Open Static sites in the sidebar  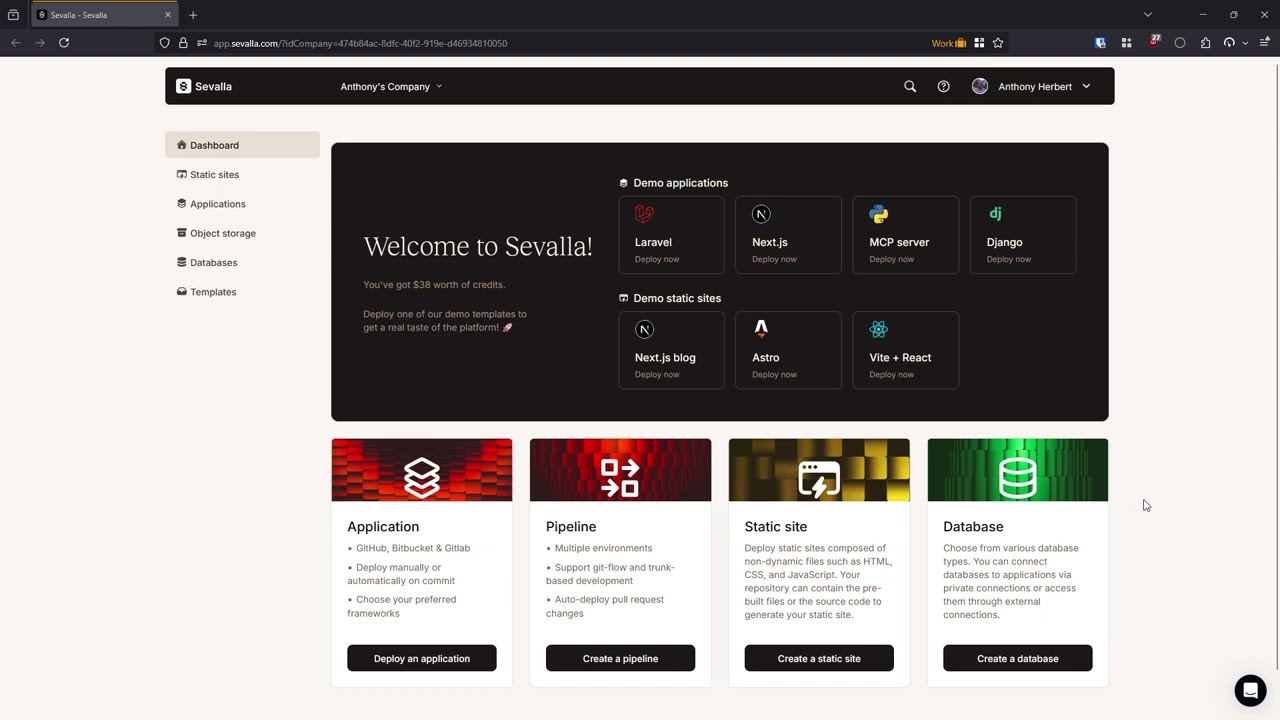(x=243, y=174)
